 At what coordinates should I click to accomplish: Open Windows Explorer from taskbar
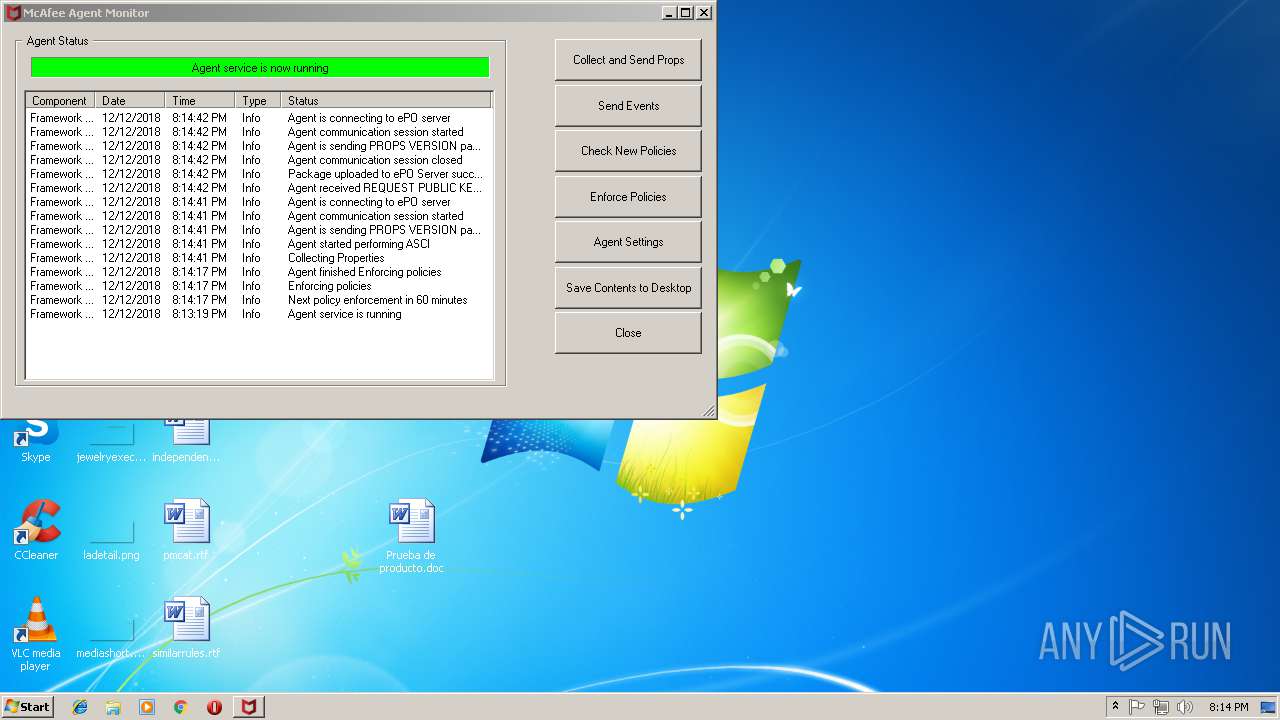[x=113, y=707]
